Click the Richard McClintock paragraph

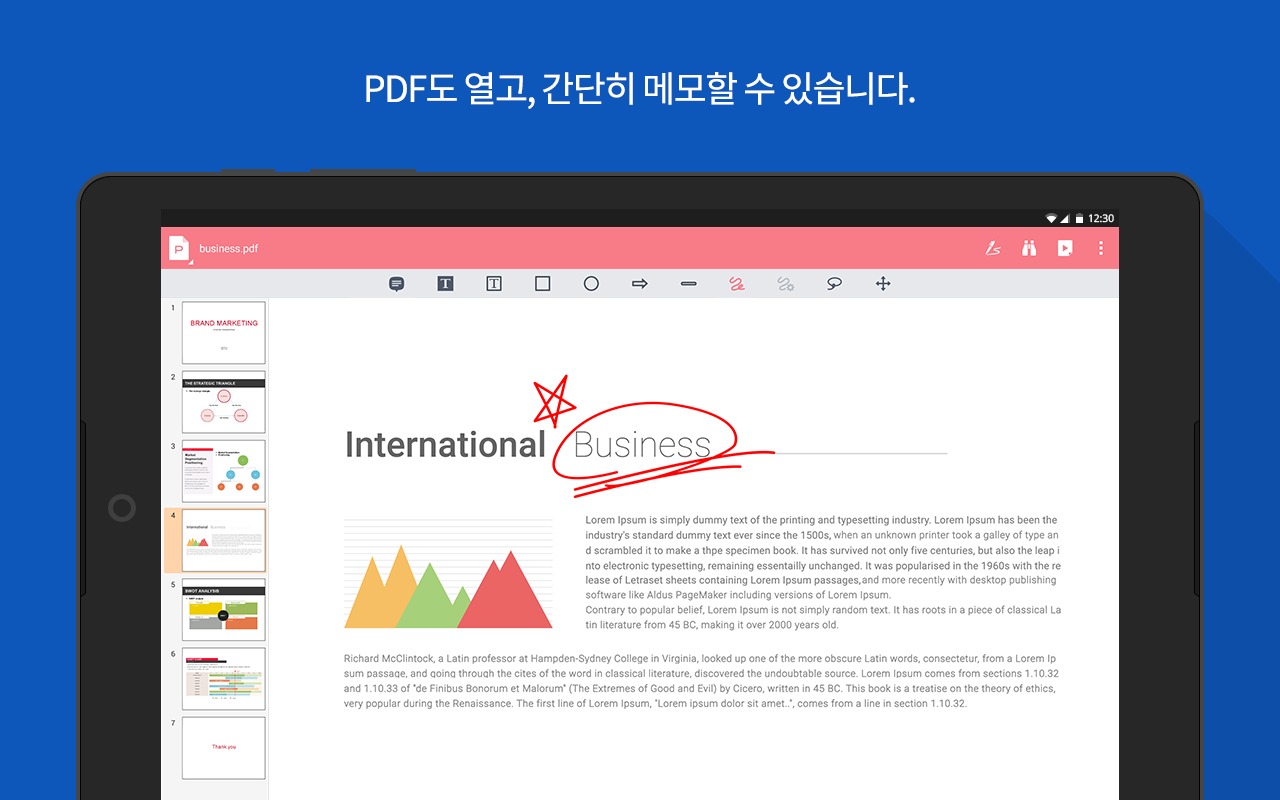pos(701,681)
